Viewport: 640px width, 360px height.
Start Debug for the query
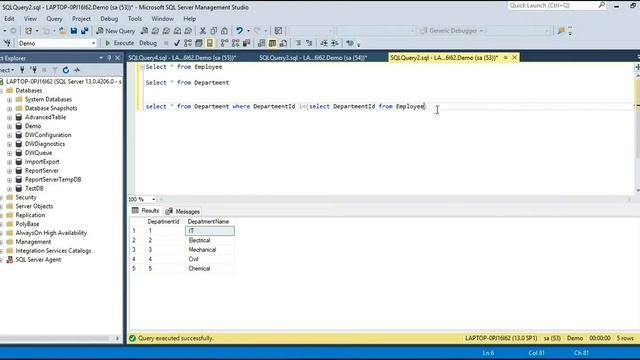click(148, 43)
